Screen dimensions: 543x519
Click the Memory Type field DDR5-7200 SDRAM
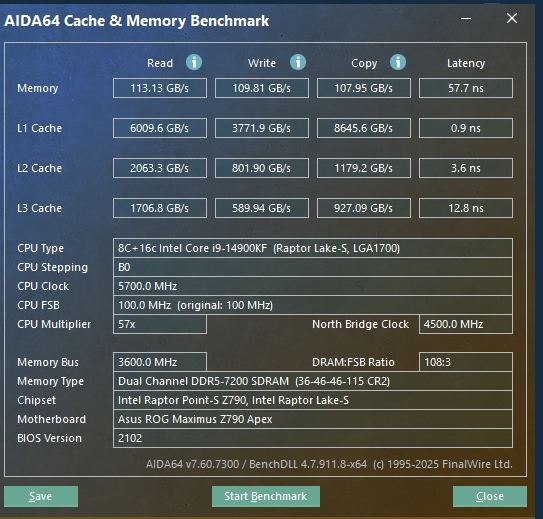click(313, 381)
